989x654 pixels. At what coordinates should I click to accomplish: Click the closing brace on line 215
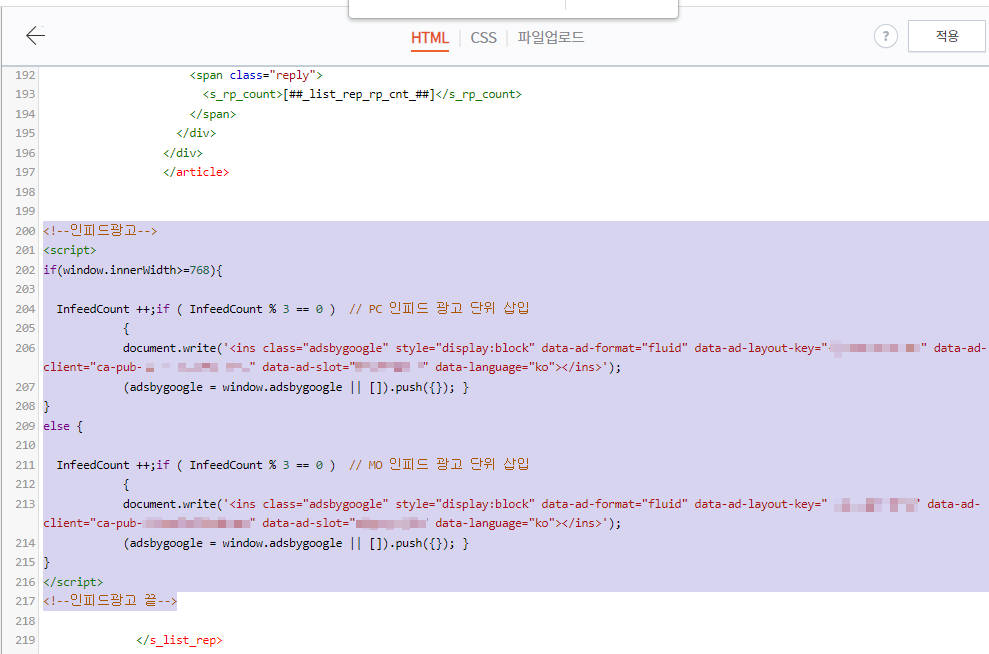(47, 562)
